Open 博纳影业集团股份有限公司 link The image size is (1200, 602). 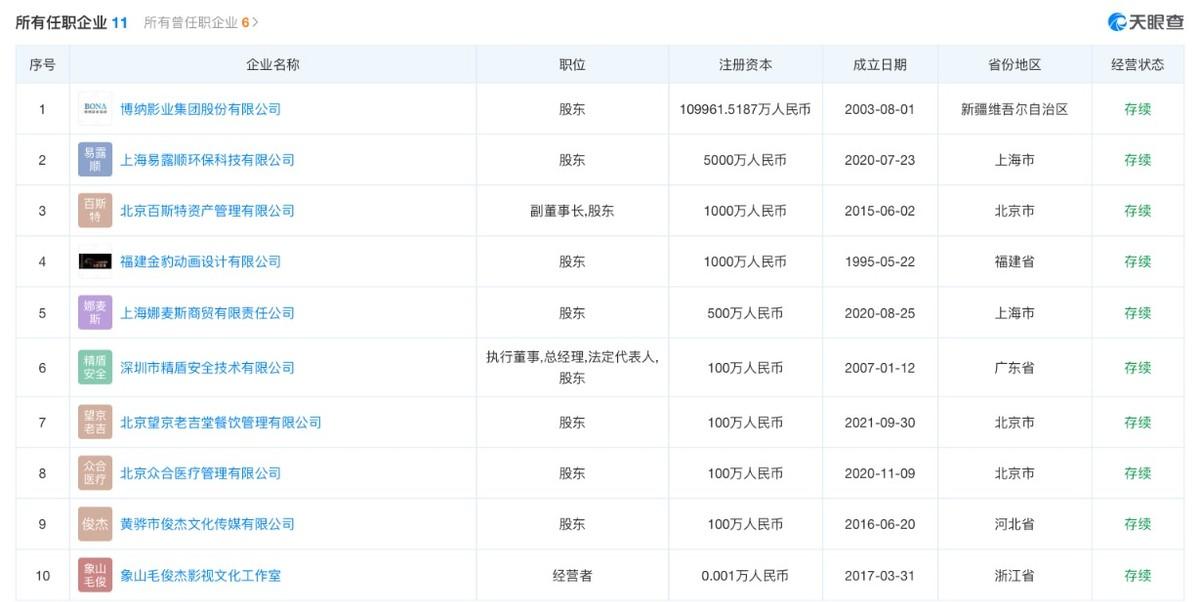(x=200, y=109)
